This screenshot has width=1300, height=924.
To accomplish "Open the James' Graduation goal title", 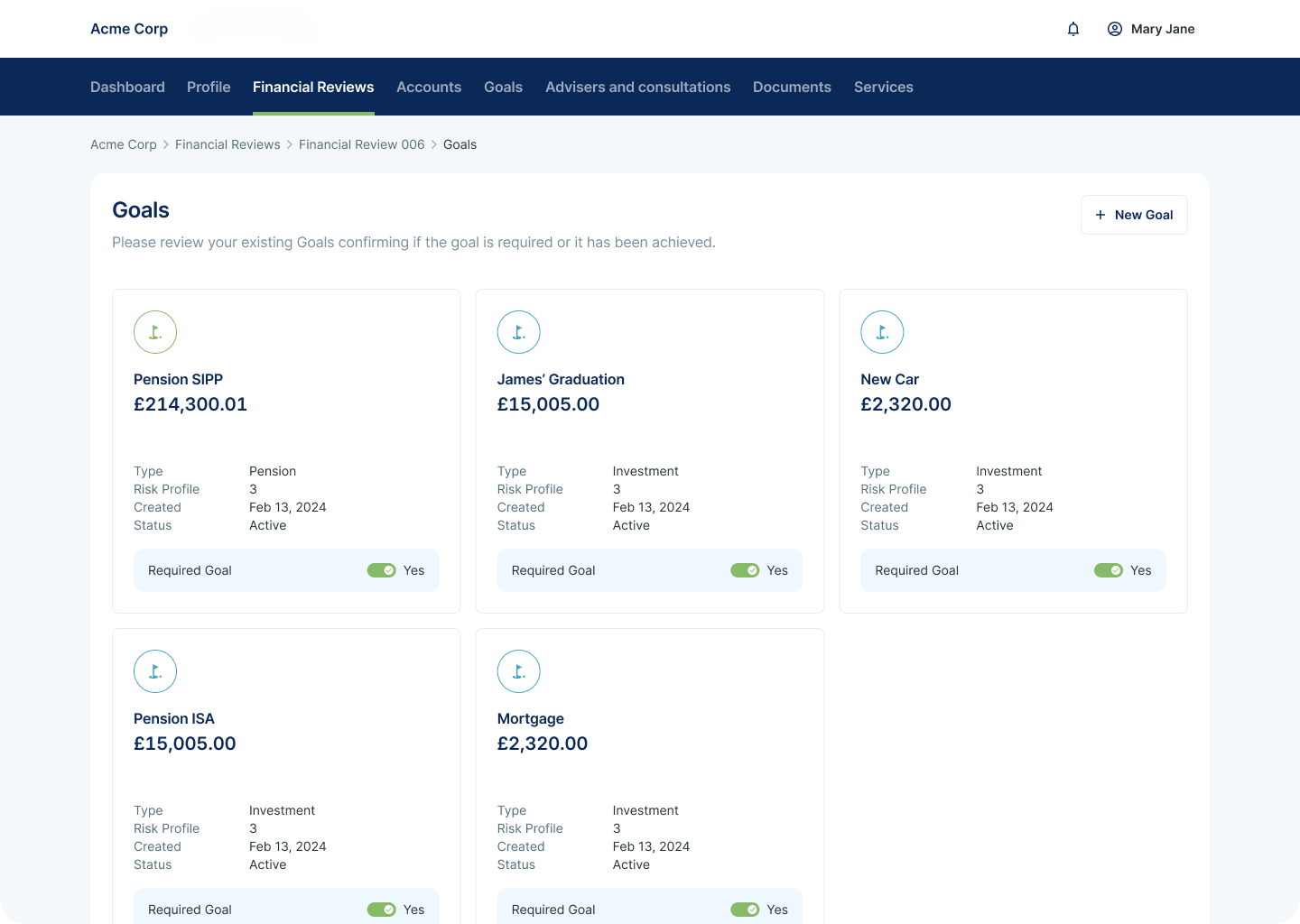I will 561,379.
